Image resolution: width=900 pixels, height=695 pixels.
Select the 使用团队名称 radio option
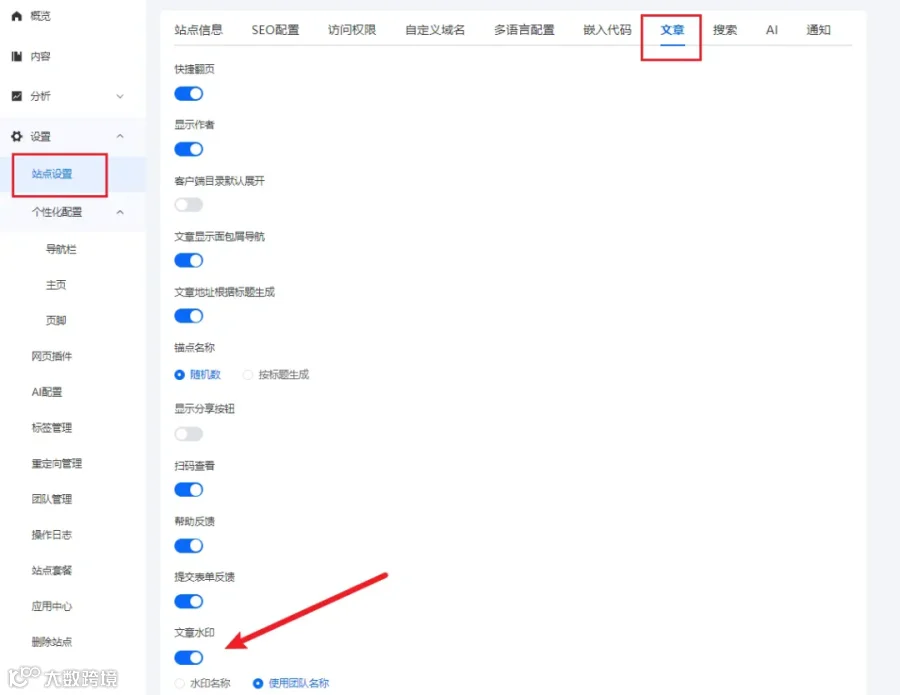pos(291,683)
